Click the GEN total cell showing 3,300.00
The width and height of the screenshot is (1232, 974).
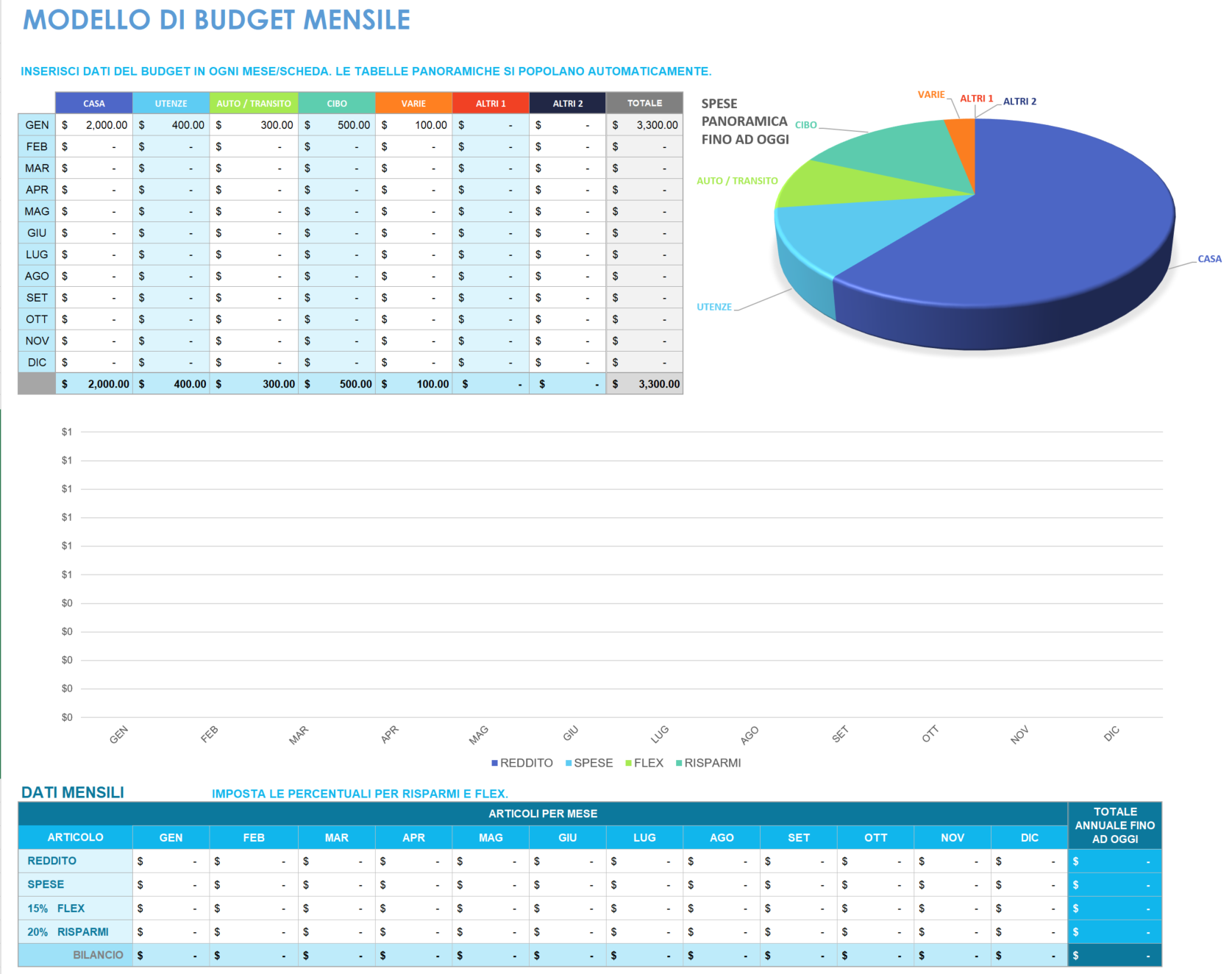[x=644, y=125]
